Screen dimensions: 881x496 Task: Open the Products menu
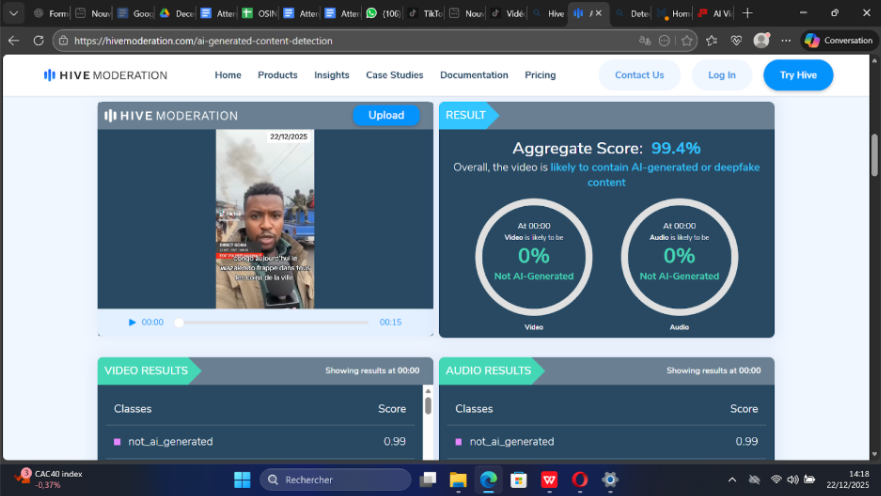click(x=277, y=75)
